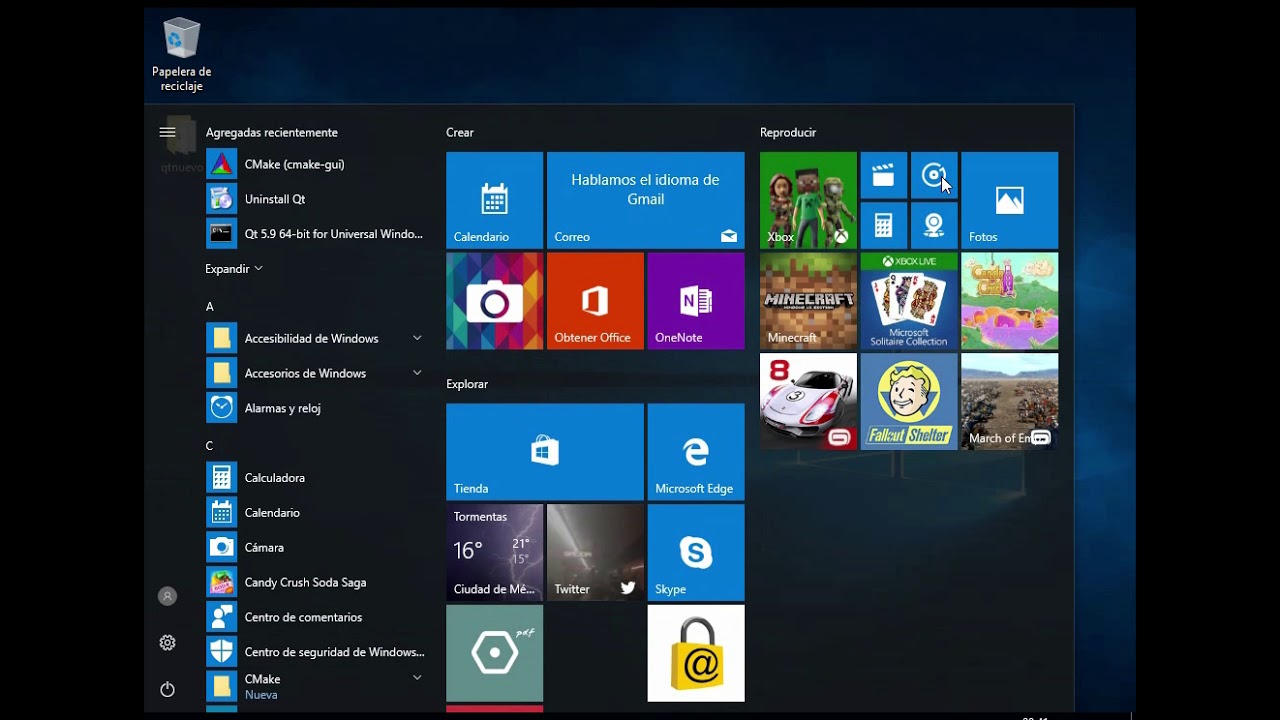
Task: Expand Accesibilidad de Windows folder
Action: pos(315,338)
